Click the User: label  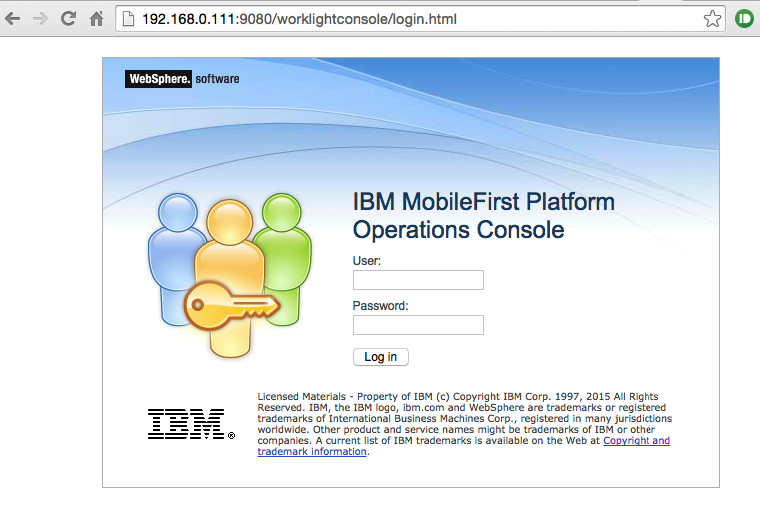(x=367, y=261)
